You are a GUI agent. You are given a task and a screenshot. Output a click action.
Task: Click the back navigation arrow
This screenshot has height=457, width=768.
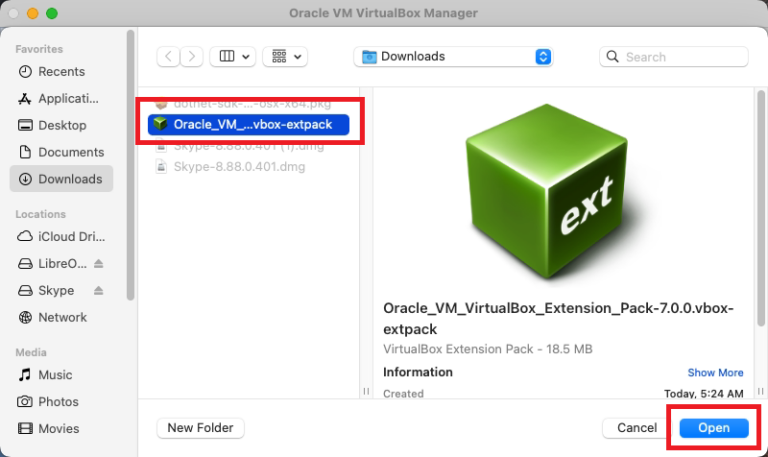(x=168, y=57)
